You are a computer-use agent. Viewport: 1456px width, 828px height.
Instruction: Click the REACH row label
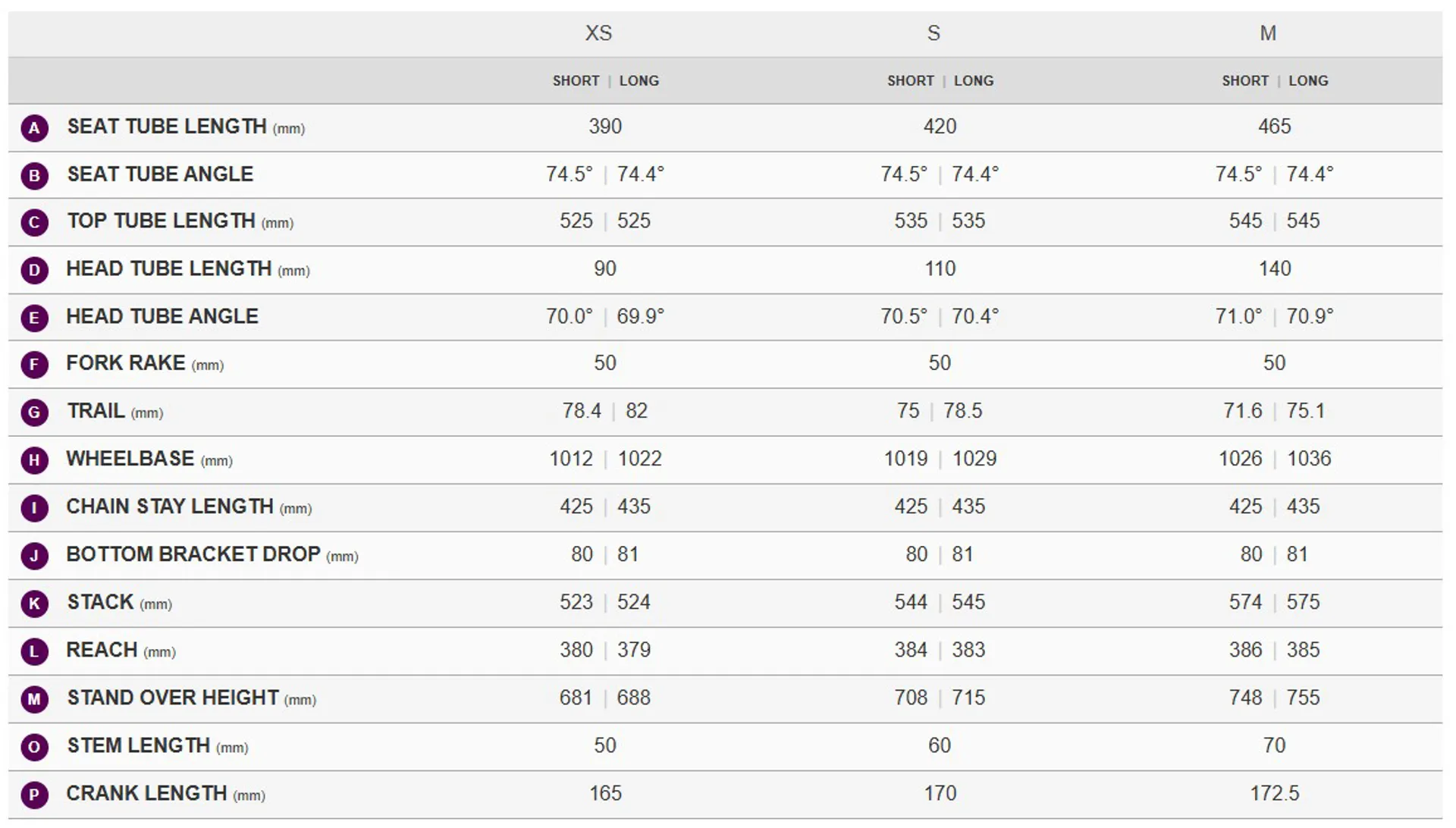pyautogui.click(x=102, y=650)
